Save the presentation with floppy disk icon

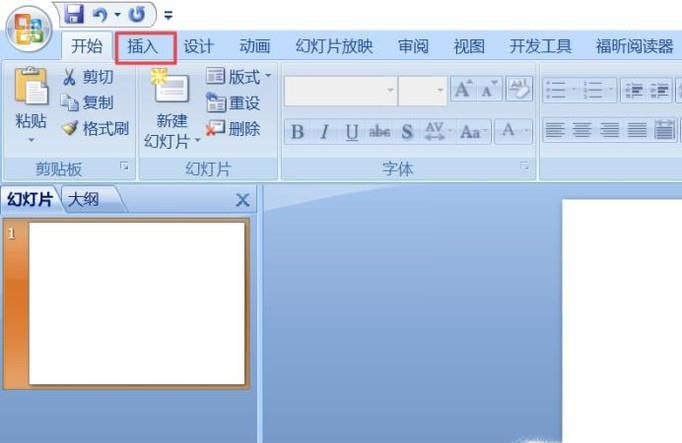tap(74, 15)
